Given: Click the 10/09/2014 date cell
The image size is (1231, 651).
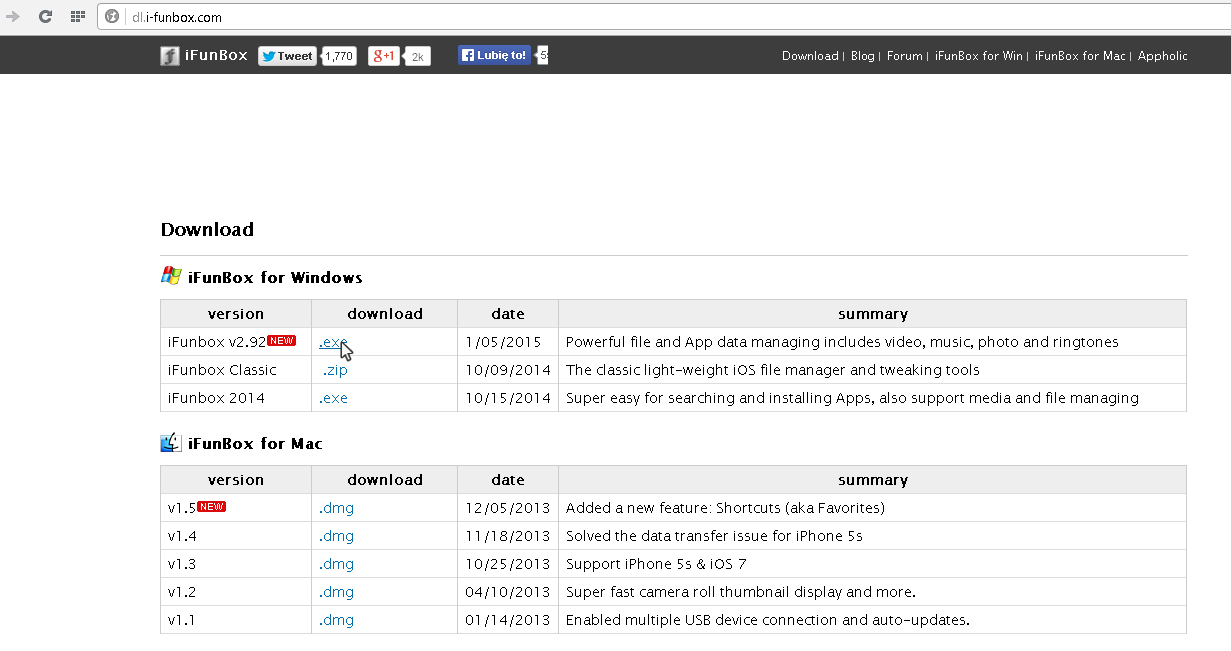Looking at the screenshot, I should click(508, 370).
